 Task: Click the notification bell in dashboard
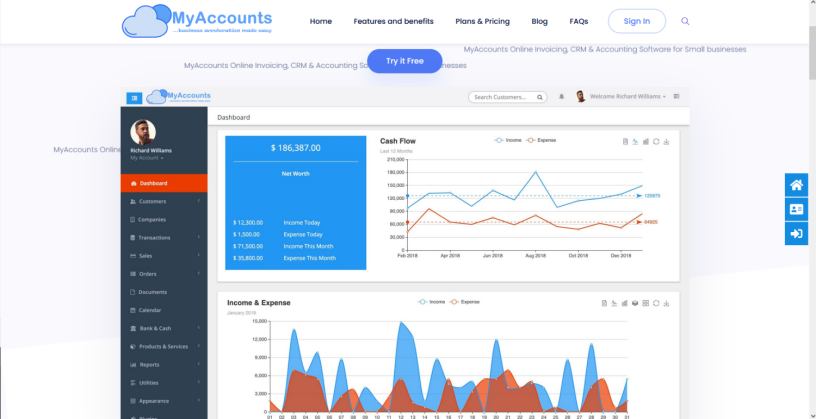tap(562, 97)
